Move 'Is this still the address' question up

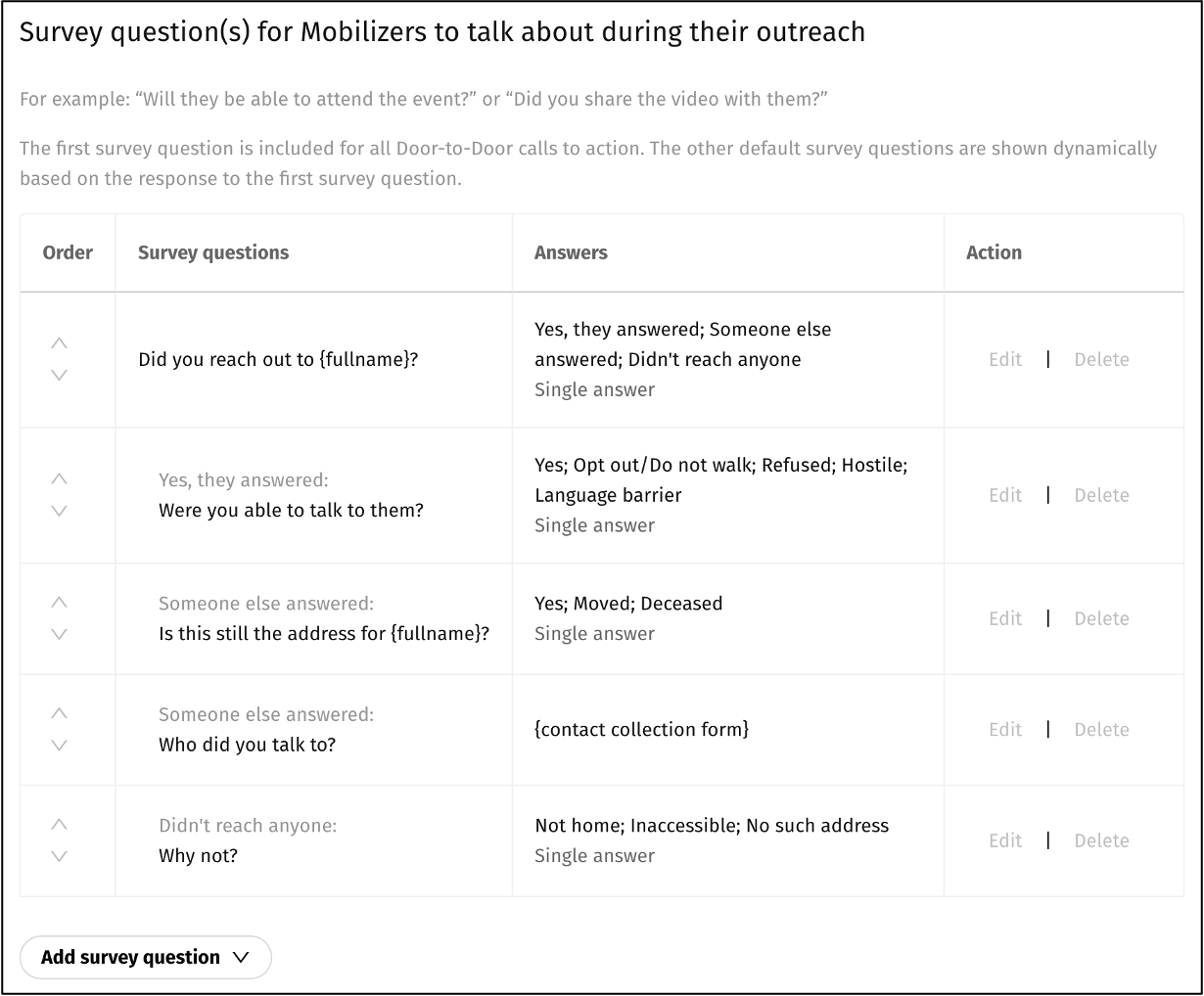point(59,603)
